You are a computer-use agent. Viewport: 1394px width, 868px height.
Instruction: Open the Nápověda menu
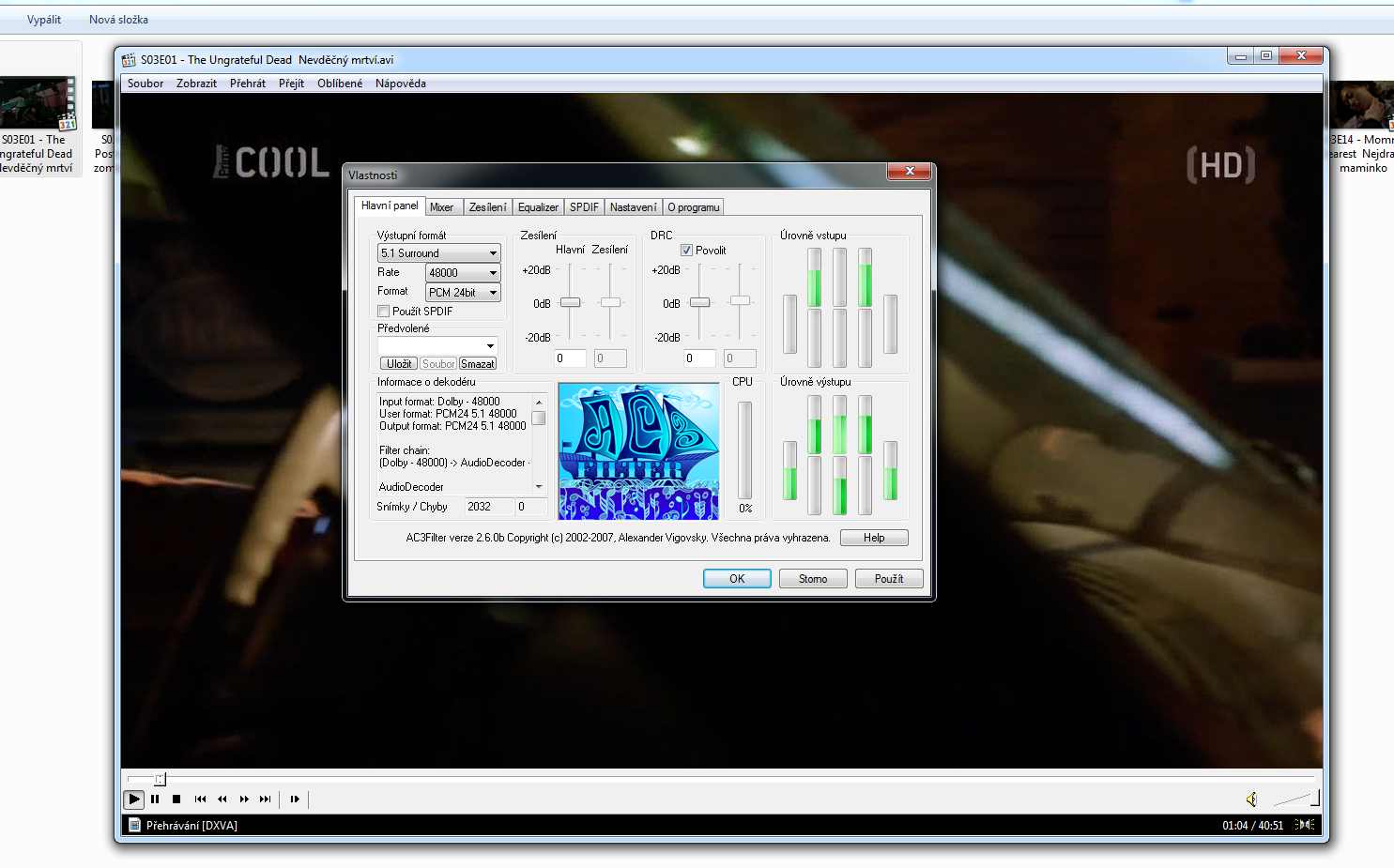(x=401, y=84)
